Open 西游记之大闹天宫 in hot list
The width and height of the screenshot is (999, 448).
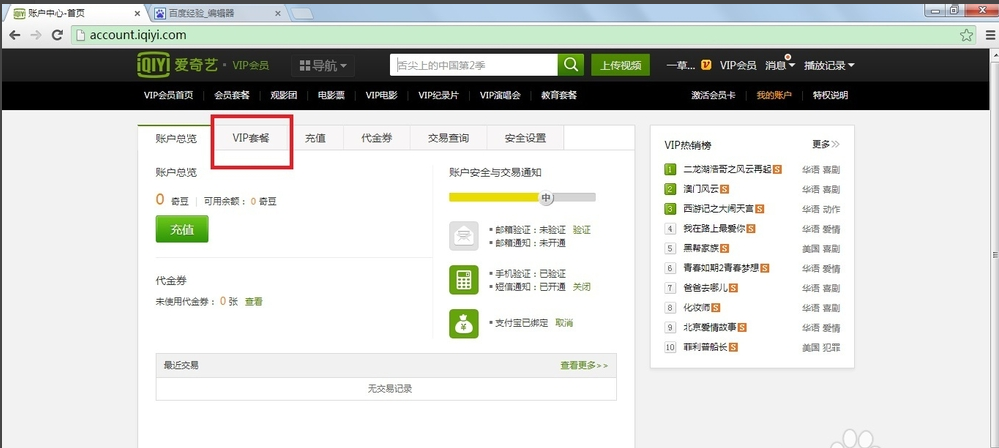pos(719,209)
